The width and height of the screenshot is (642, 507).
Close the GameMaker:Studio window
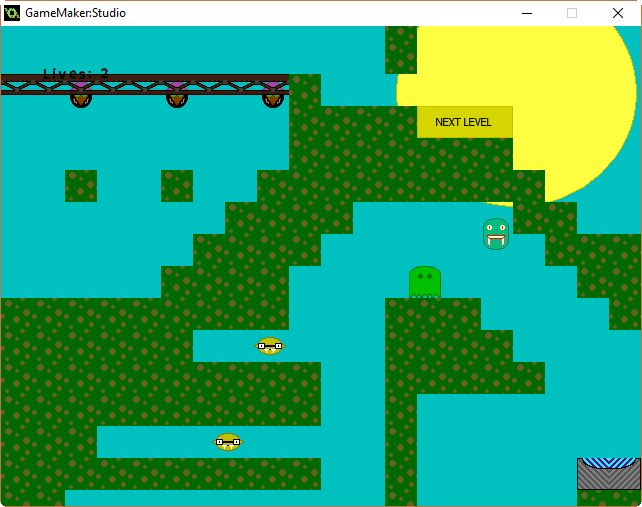pyautogui.click(x=618, y=13)
